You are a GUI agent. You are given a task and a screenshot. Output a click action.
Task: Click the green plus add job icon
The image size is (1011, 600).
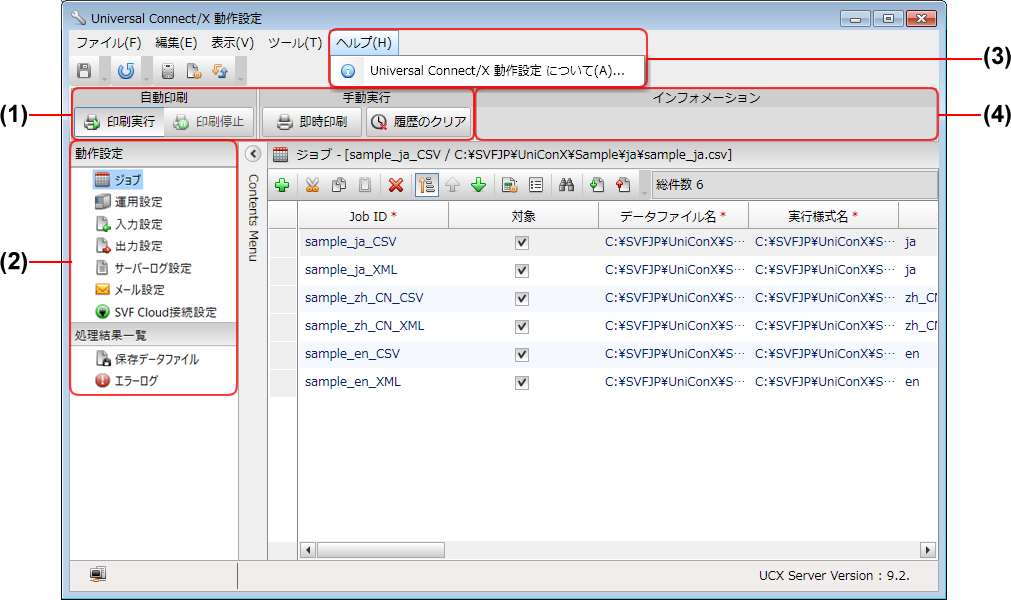[282, 185]
